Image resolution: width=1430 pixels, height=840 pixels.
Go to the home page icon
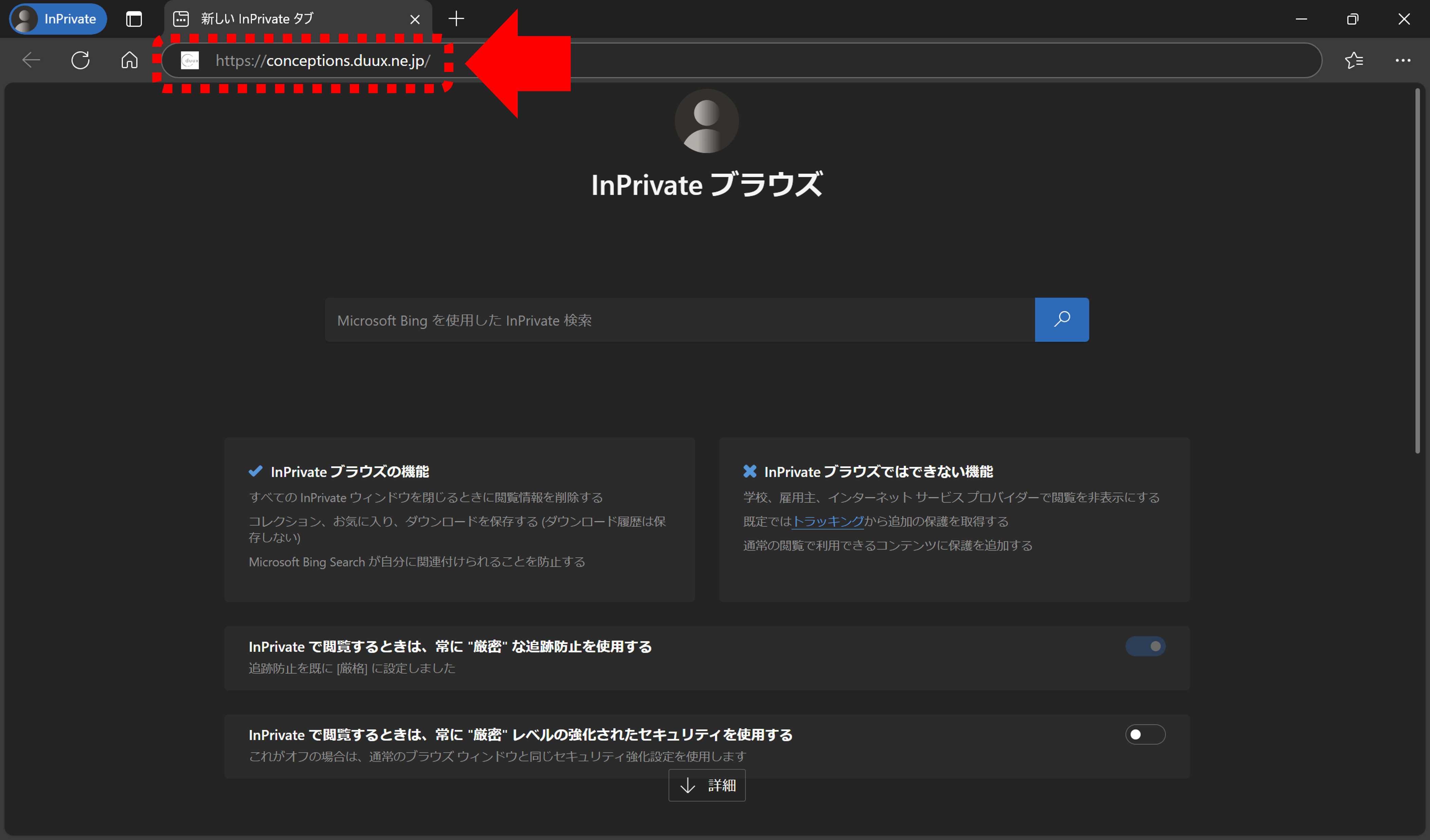(x=129, y=60)
